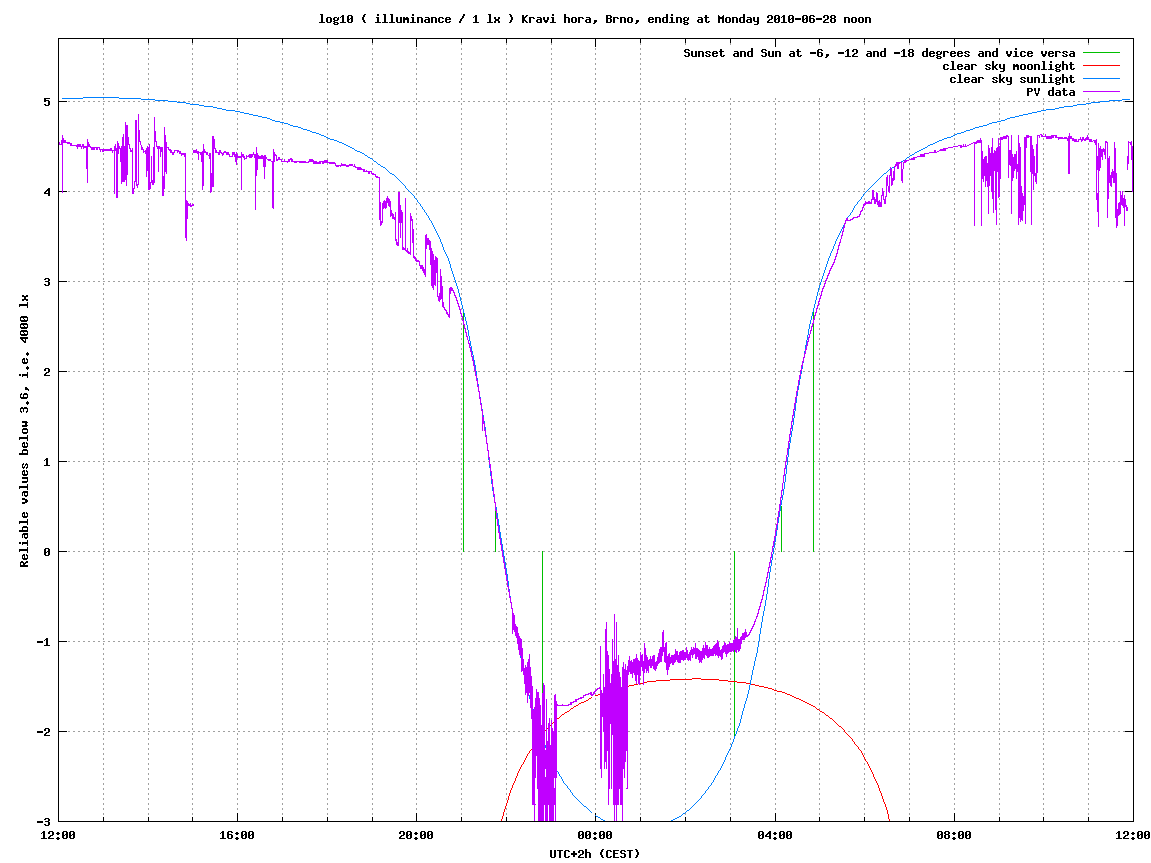Click the purple PV data legend line sample

click(x=1101, y=92)
